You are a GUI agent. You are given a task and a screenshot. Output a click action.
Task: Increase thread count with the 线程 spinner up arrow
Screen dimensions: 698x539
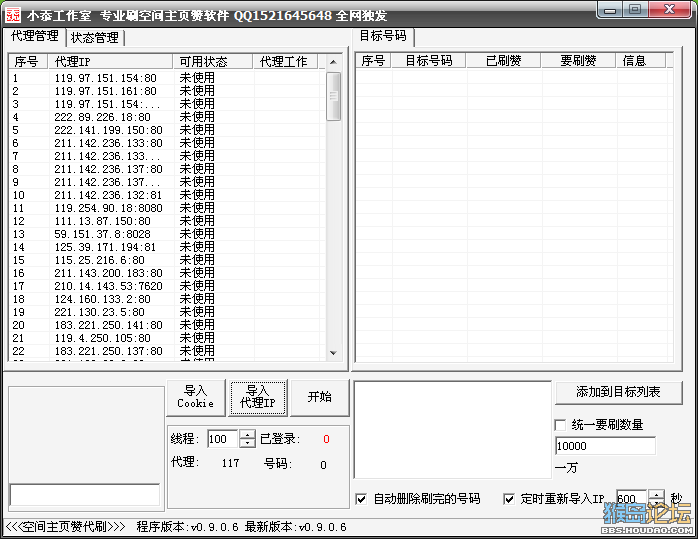tap(247, 434)
